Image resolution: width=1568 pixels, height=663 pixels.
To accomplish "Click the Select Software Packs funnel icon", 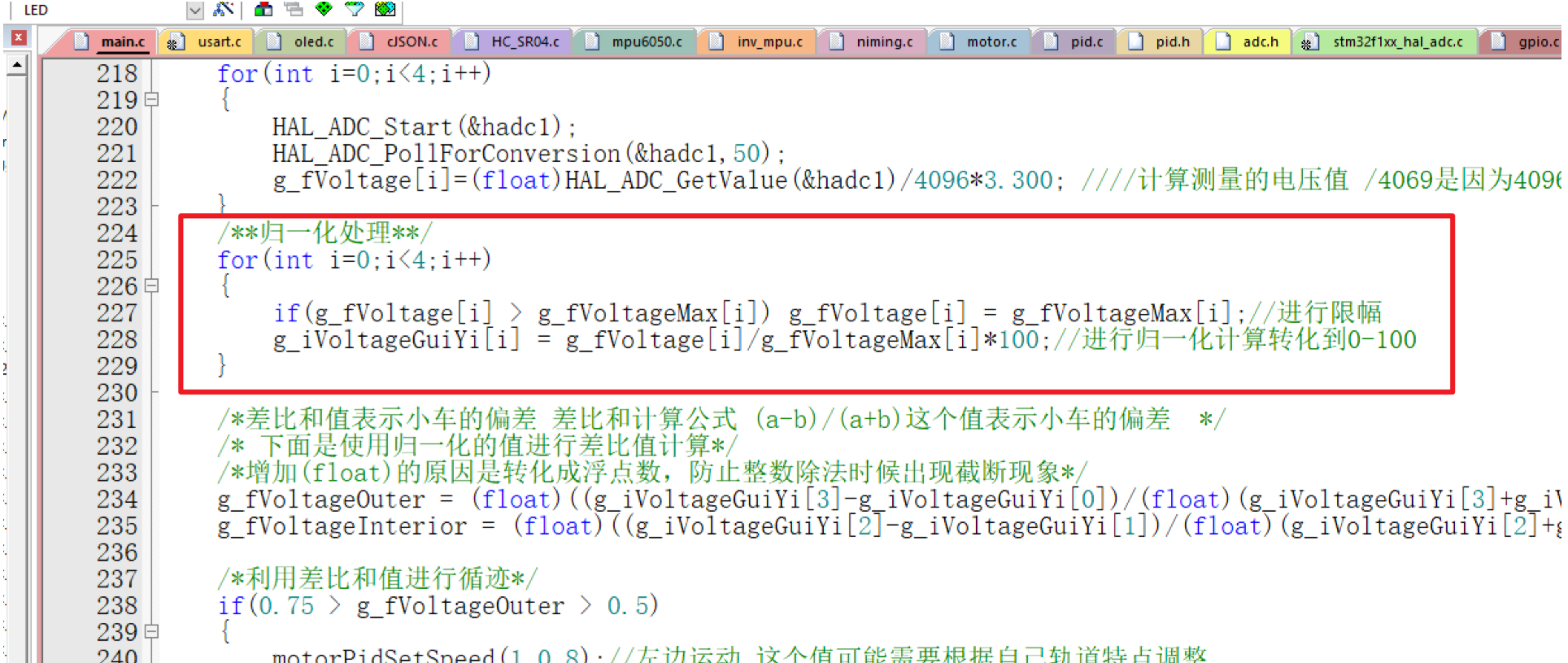I will [x=354, y=10].
